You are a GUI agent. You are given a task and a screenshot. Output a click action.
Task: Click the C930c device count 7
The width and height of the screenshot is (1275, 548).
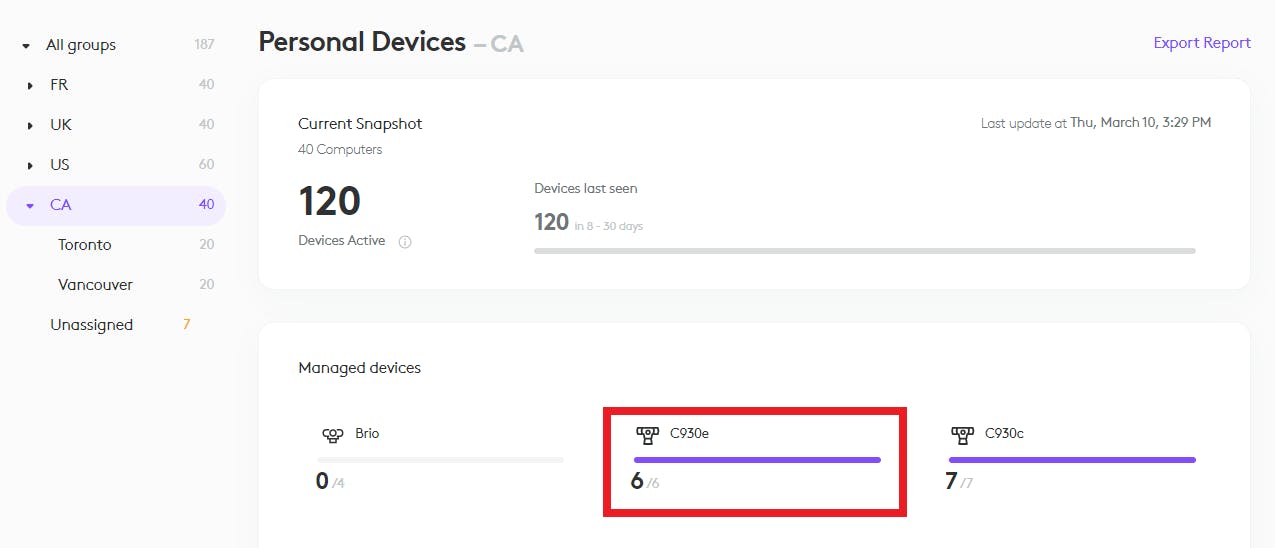click(951, 482)
